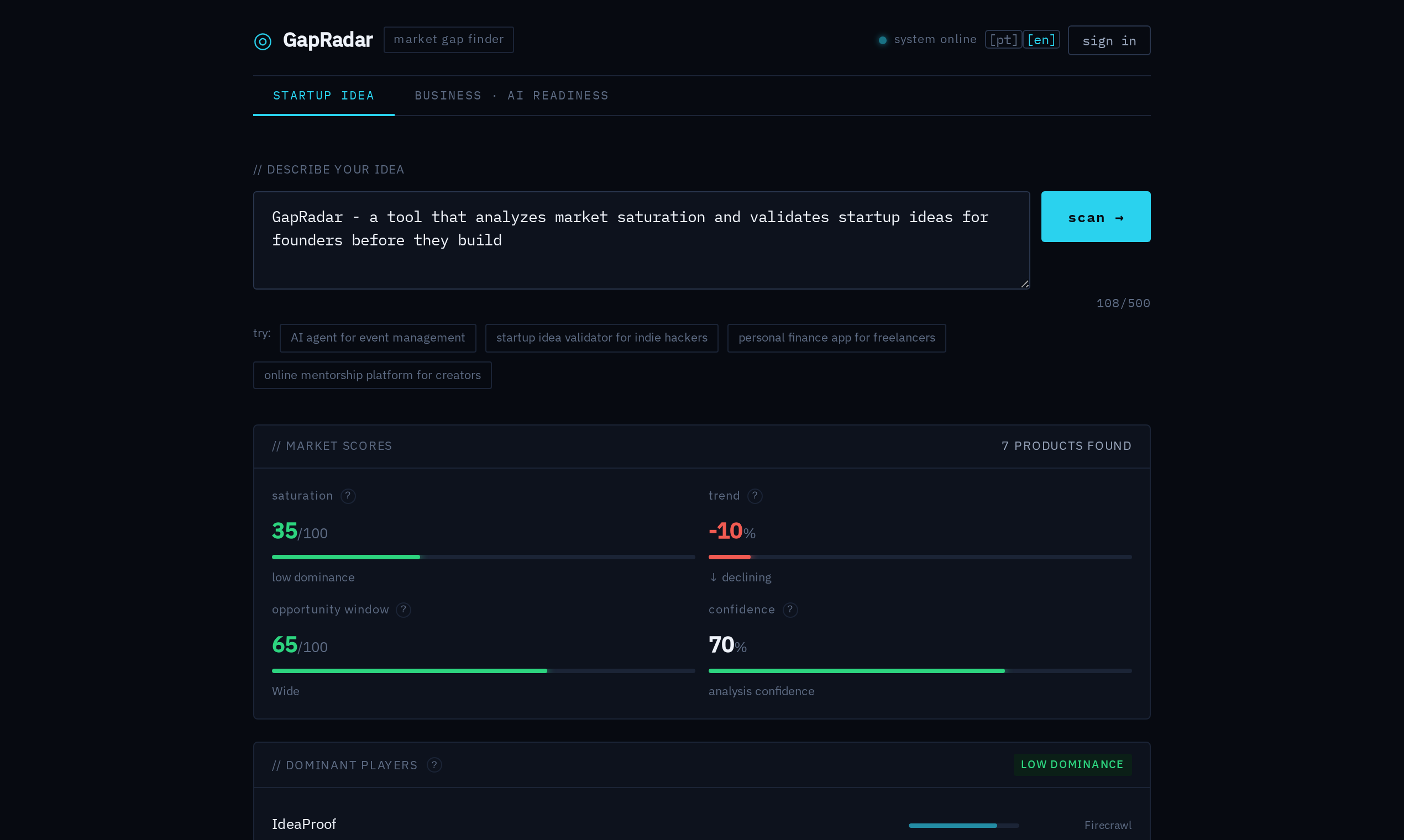Click the 'low dominance' saturation caption
Viewport: 1404px width, 840px height.
[x=313, y=577]
